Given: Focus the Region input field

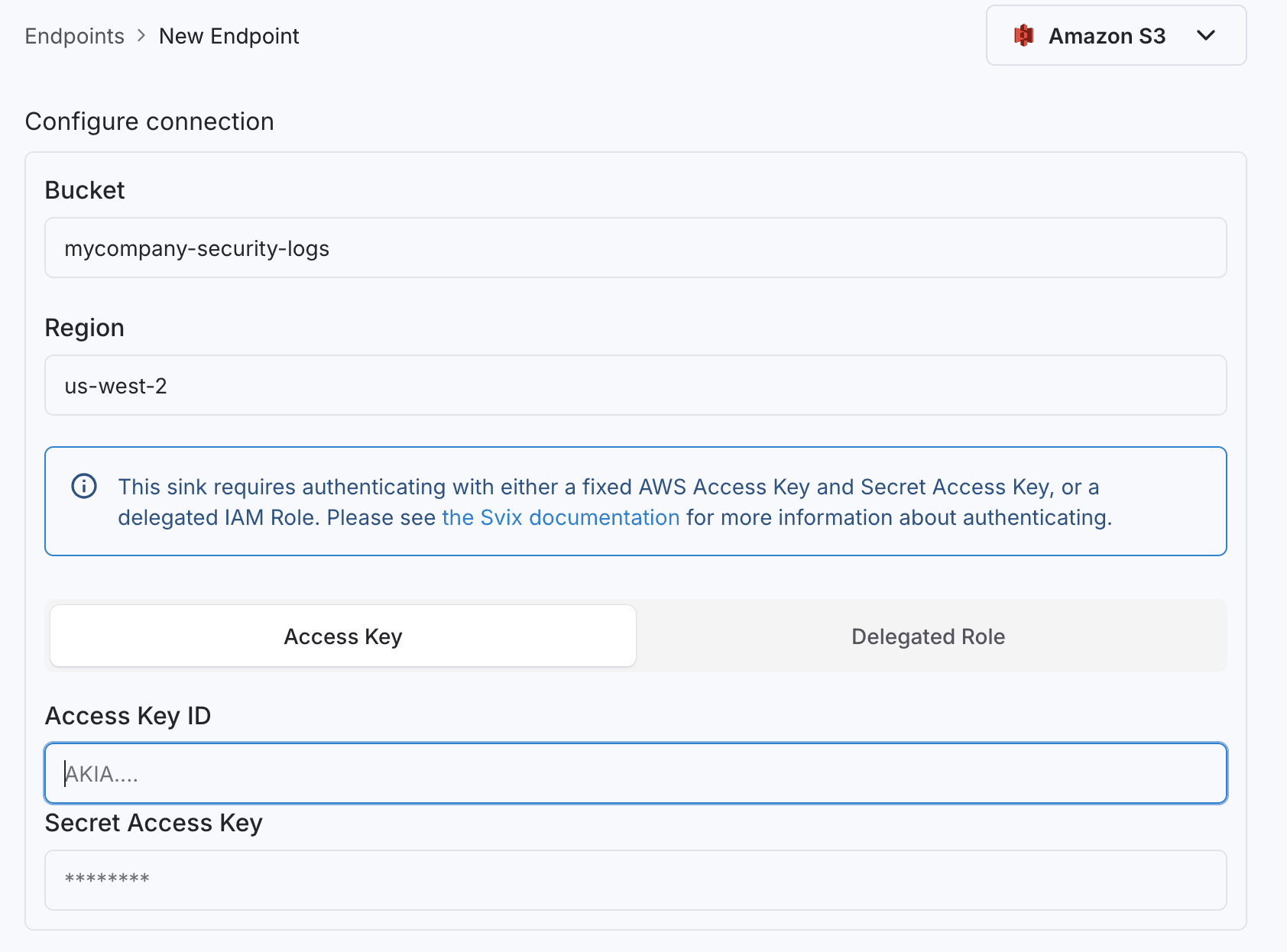Looking at the screenshot, I should coord(636,385).
